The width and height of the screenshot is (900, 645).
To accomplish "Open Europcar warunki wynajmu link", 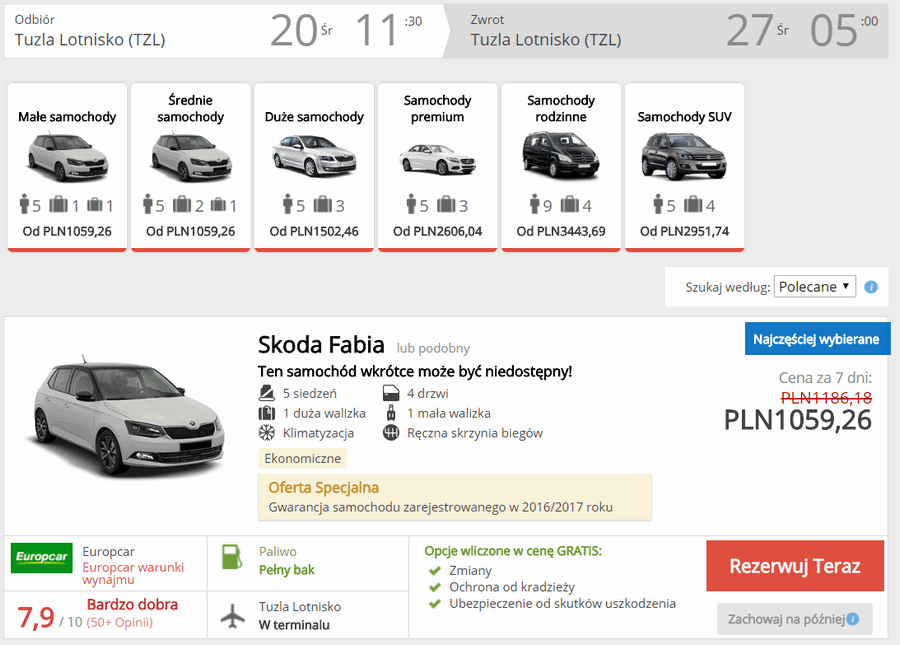I will 133,573.
